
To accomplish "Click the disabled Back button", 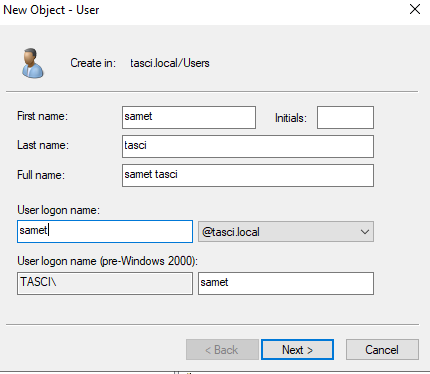I will 222,350.
